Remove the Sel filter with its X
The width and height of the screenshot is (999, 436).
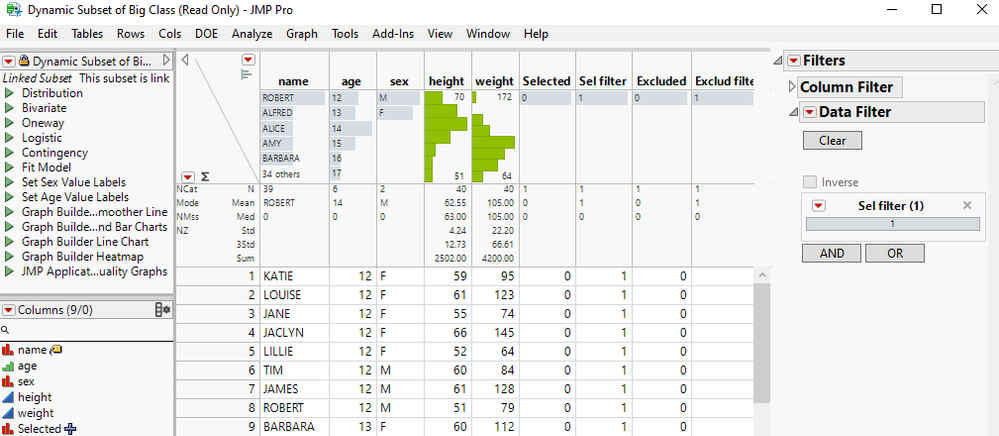coord(967,205)
